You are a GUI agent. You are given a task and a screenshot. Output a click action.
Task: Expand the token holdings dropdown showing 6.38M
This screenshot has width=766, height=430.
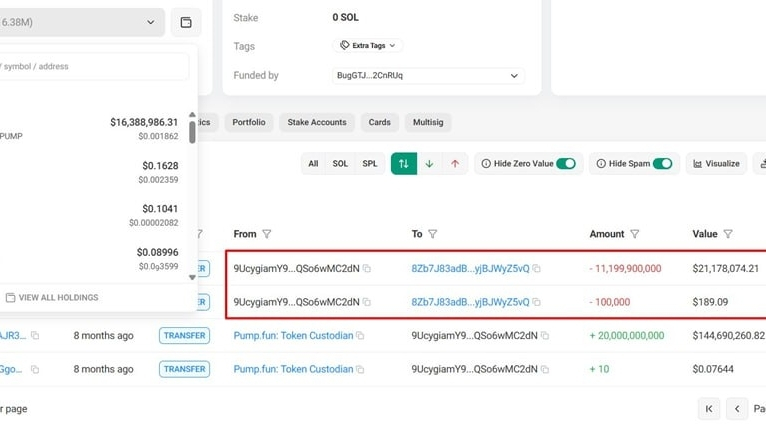pos(82,22)
